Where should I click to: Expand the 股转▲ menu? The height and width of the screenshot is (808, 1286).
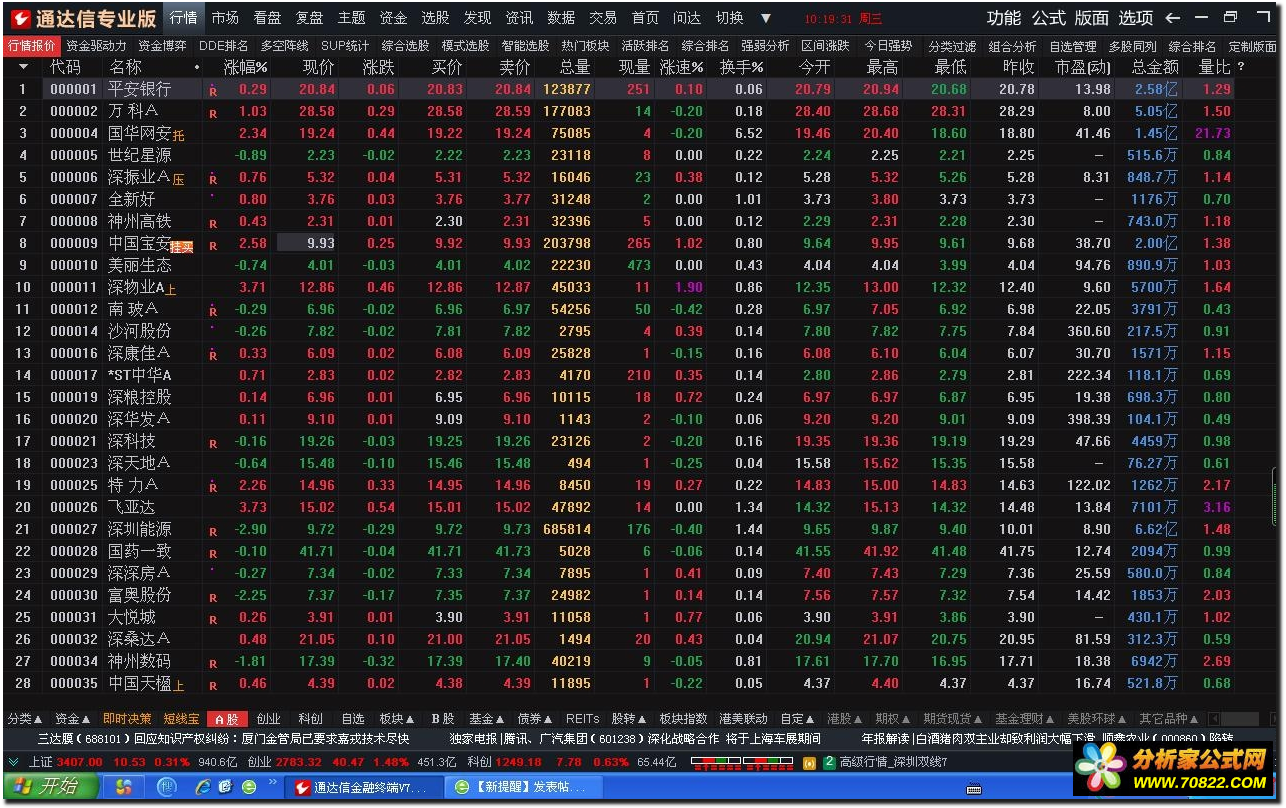630,719
